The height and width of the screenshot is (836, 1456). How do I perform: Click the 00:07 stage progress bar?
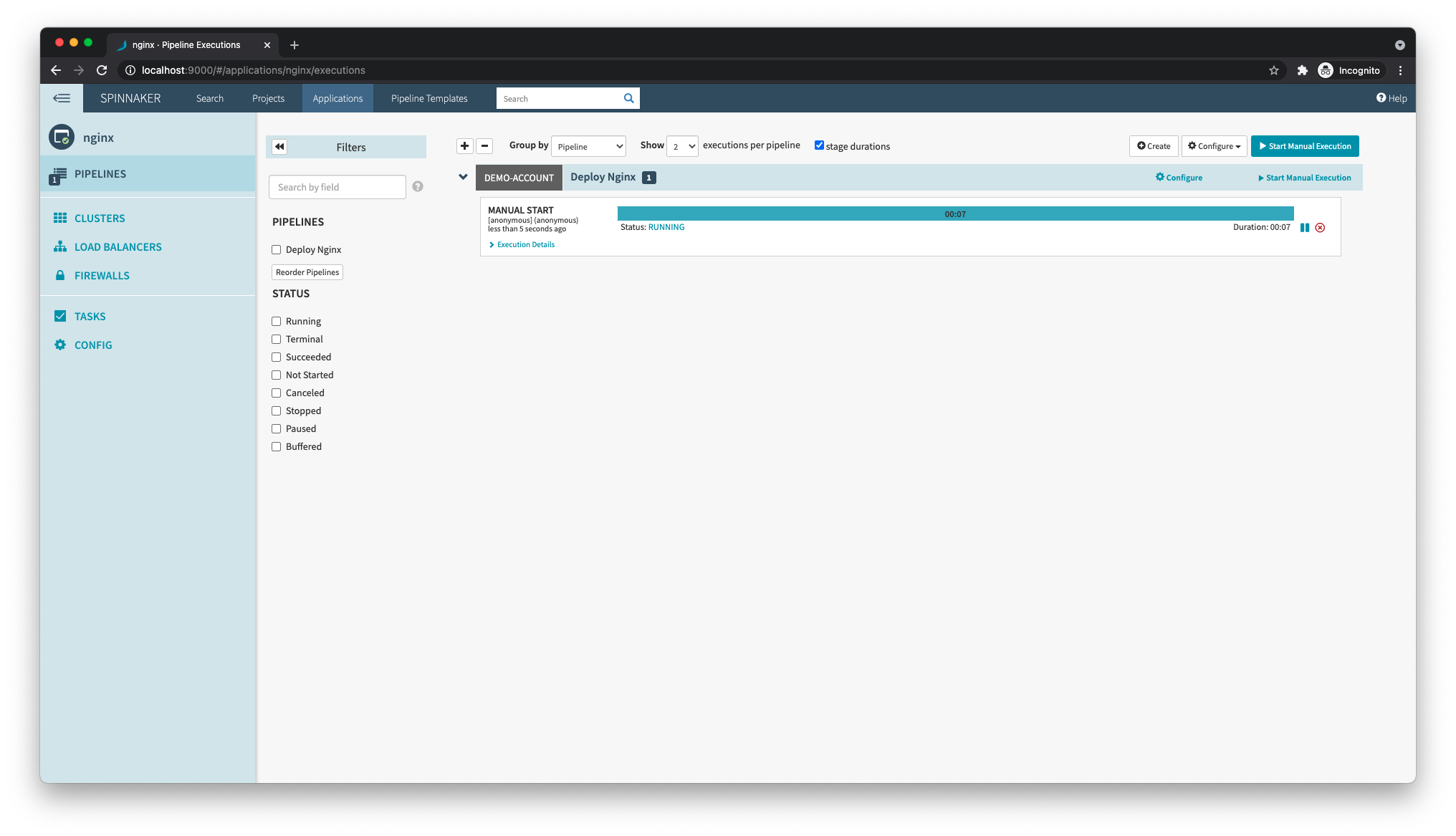tap(955, 213)
